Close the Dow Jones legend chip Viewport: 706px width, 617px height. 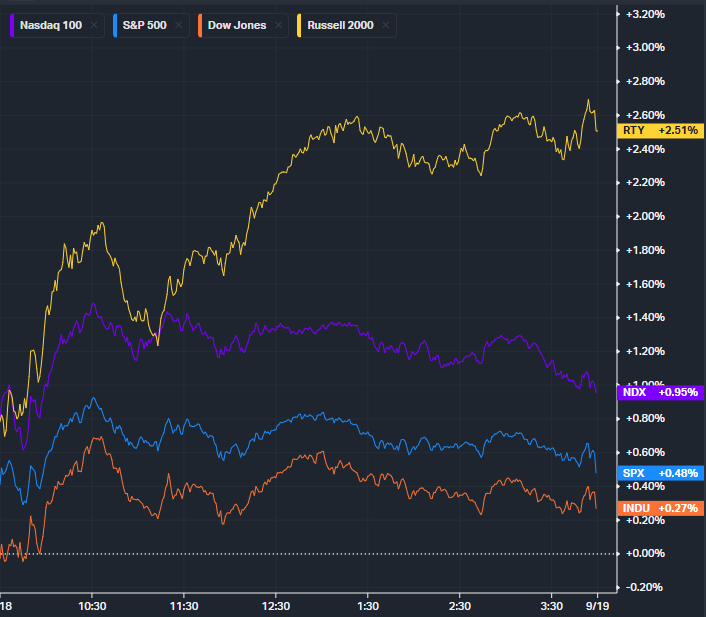[278, 25]
